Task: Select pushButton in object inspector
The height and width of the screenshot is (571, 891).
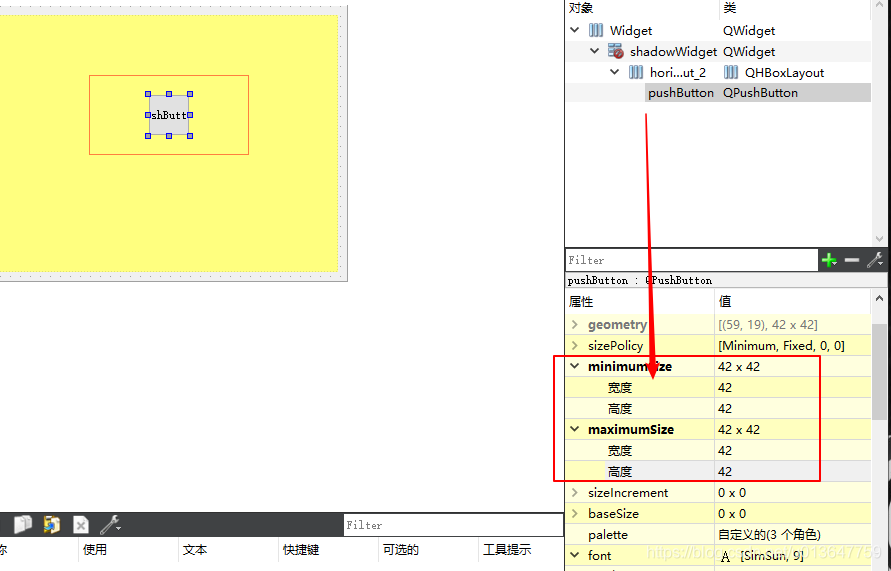Action: [x=681, y=93]
